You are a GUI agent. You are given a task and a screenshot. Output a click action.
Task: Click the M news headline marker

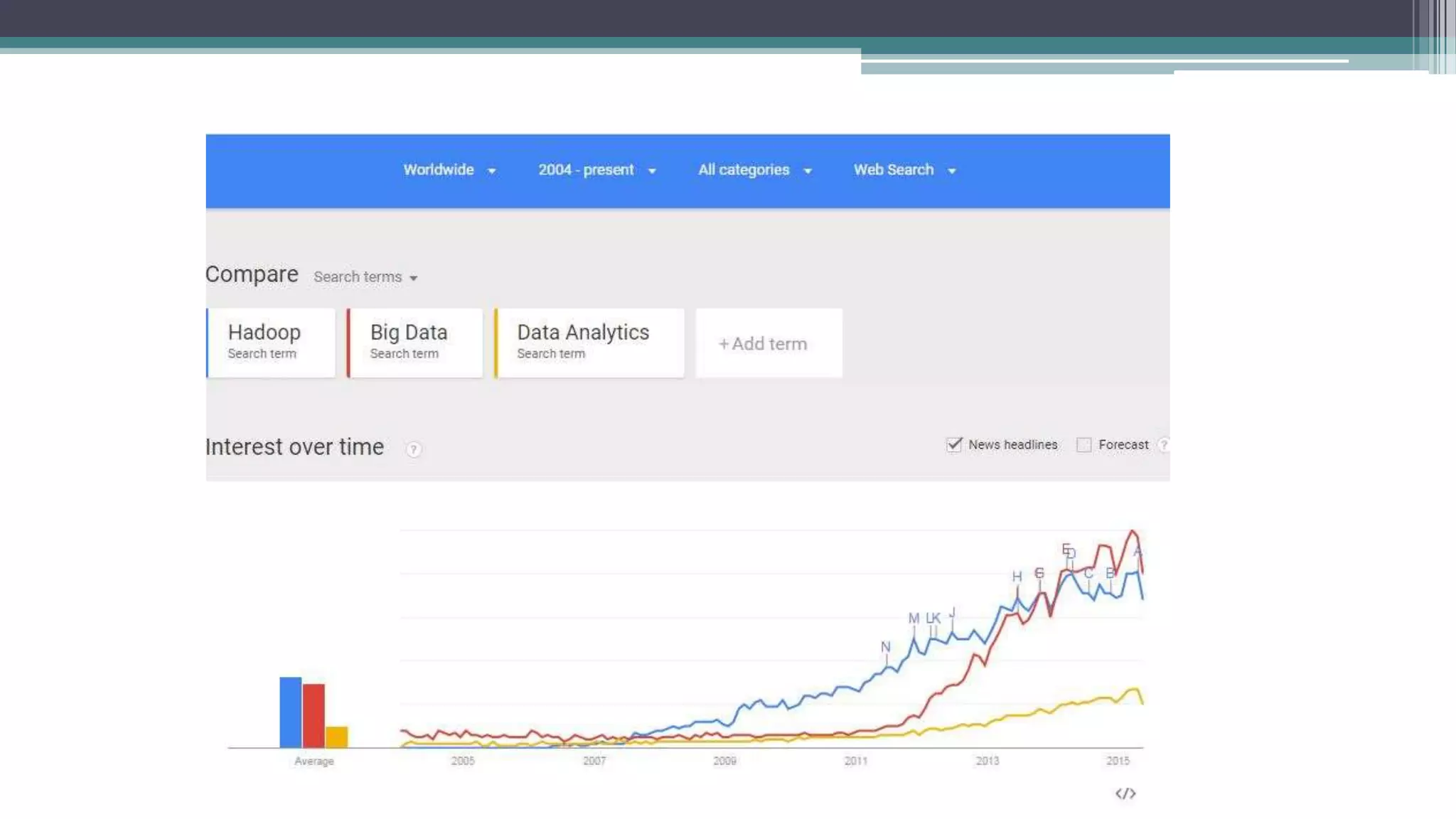tap(914, 619)
